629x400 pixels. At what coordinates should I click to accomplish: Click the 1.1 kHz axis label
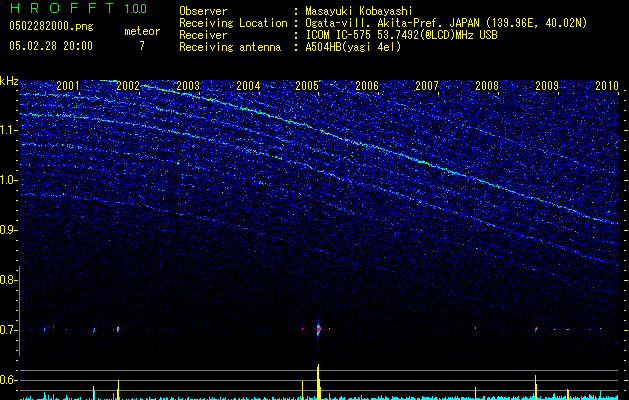[x=7, y=130]
